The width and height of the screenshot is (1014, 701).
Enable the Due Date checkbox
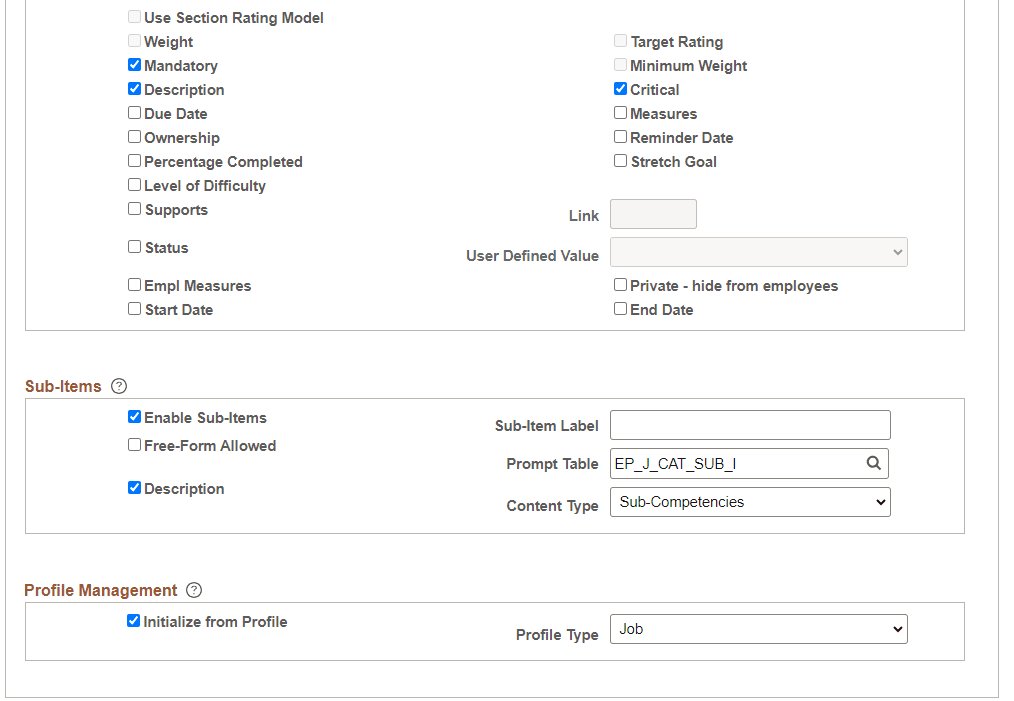(x=134, y=112)
